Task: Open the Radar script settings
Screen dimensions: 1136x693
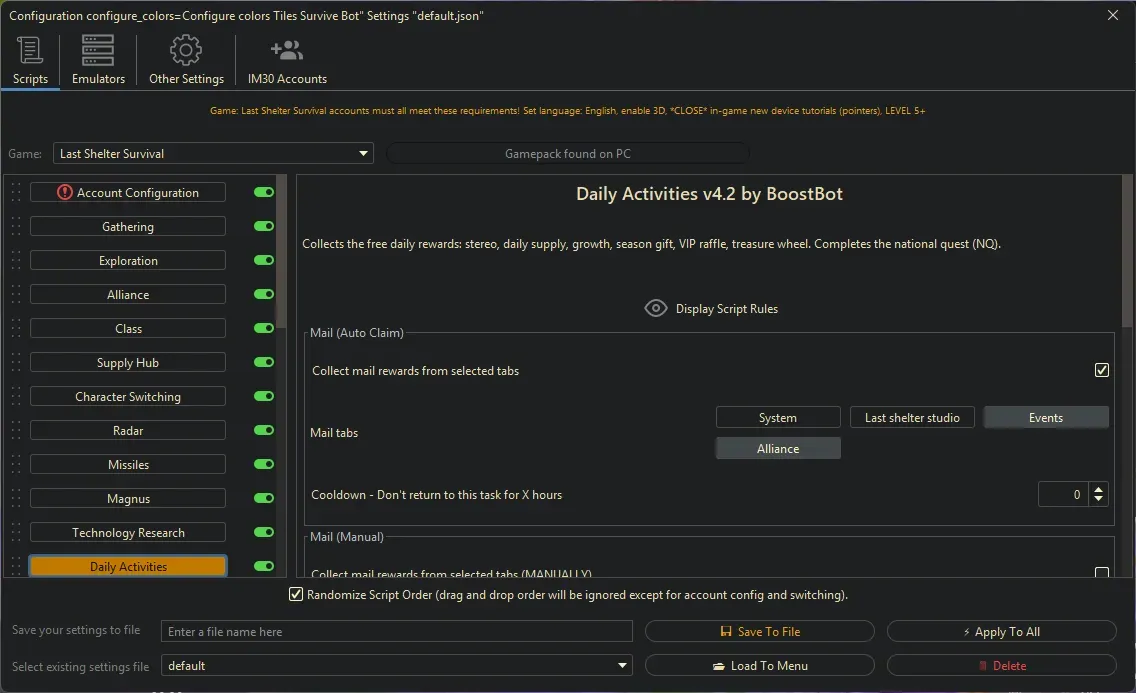Action: pos(128,431)
